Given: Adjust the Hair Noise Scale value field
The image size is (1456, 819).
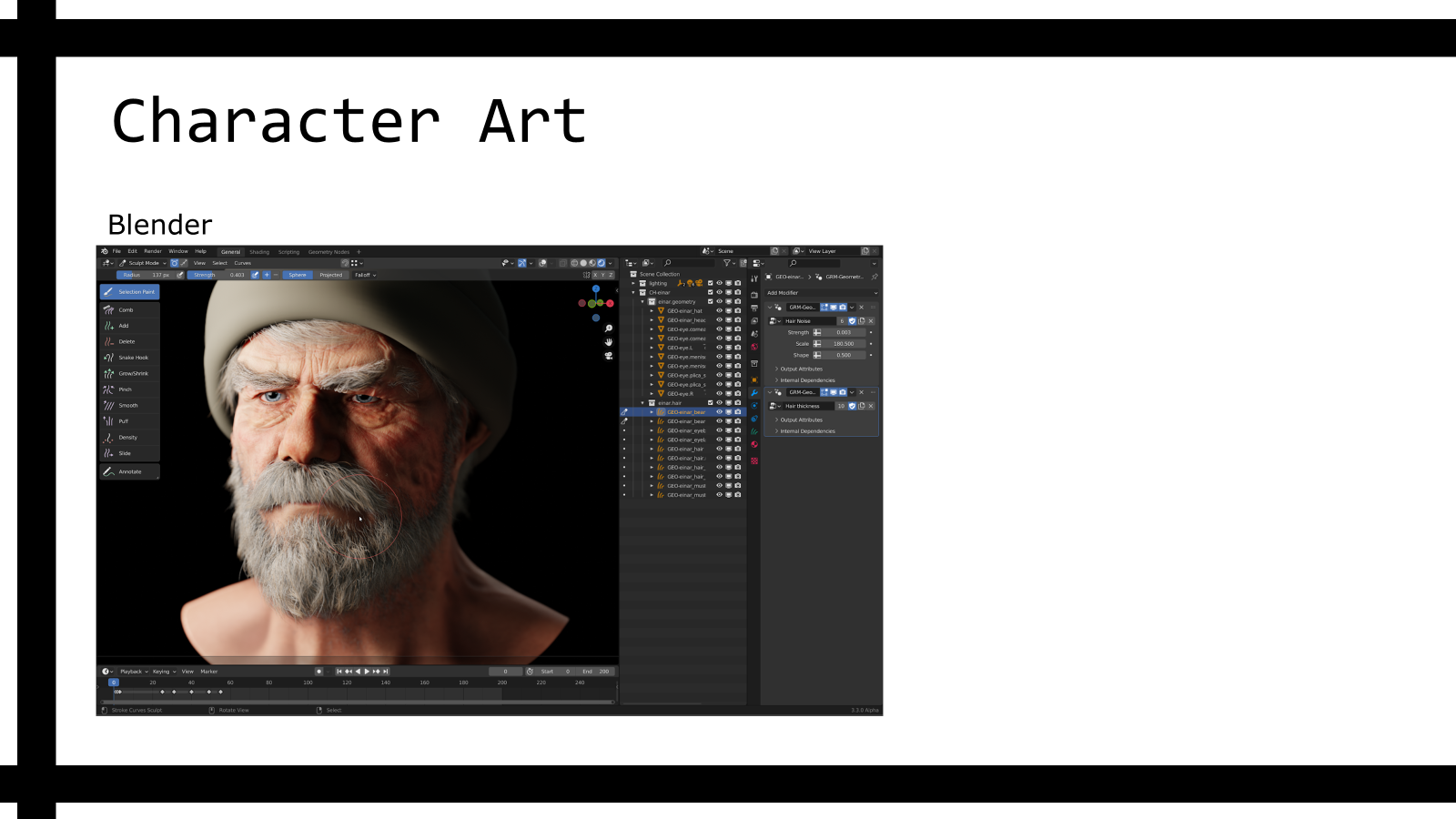Looking at the screenshot, I should (844, 344).
